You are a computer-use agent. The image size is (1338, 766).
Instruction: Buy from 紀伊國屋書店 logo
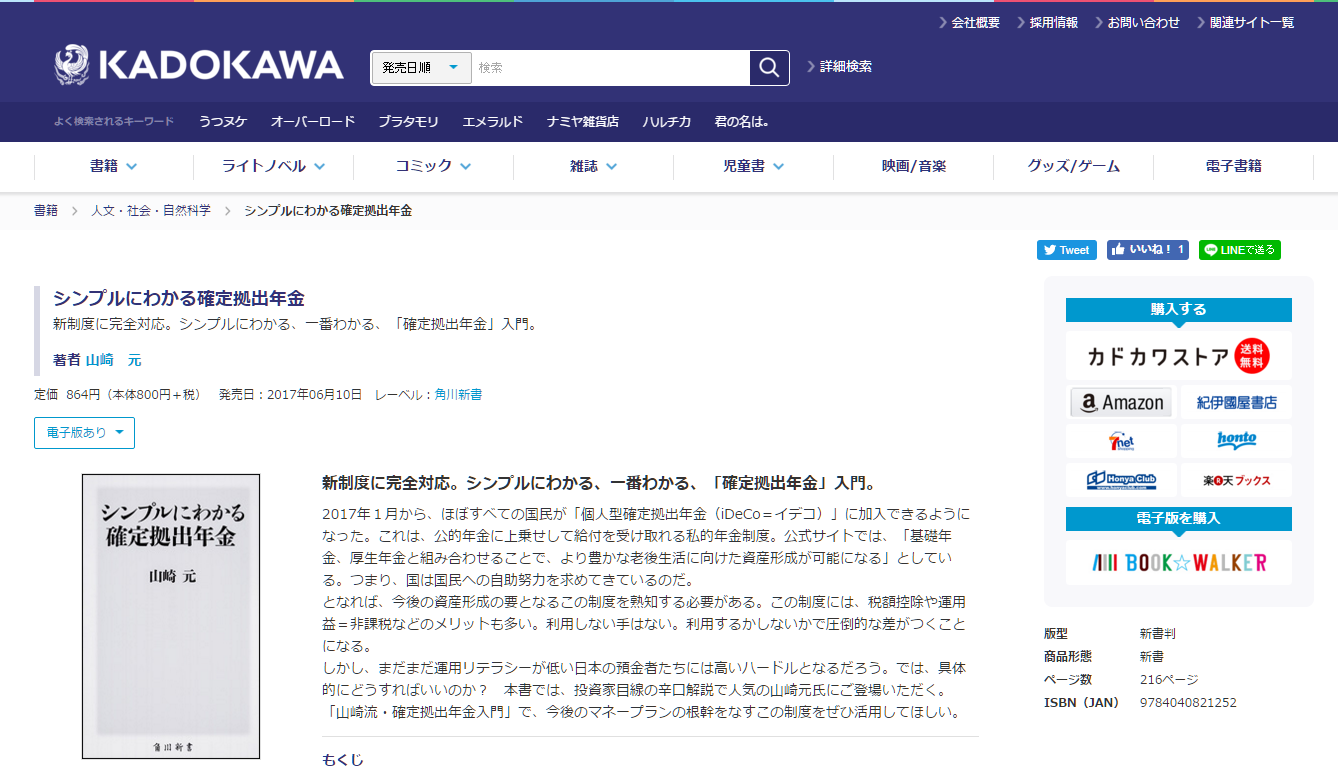pos(1236,402)
